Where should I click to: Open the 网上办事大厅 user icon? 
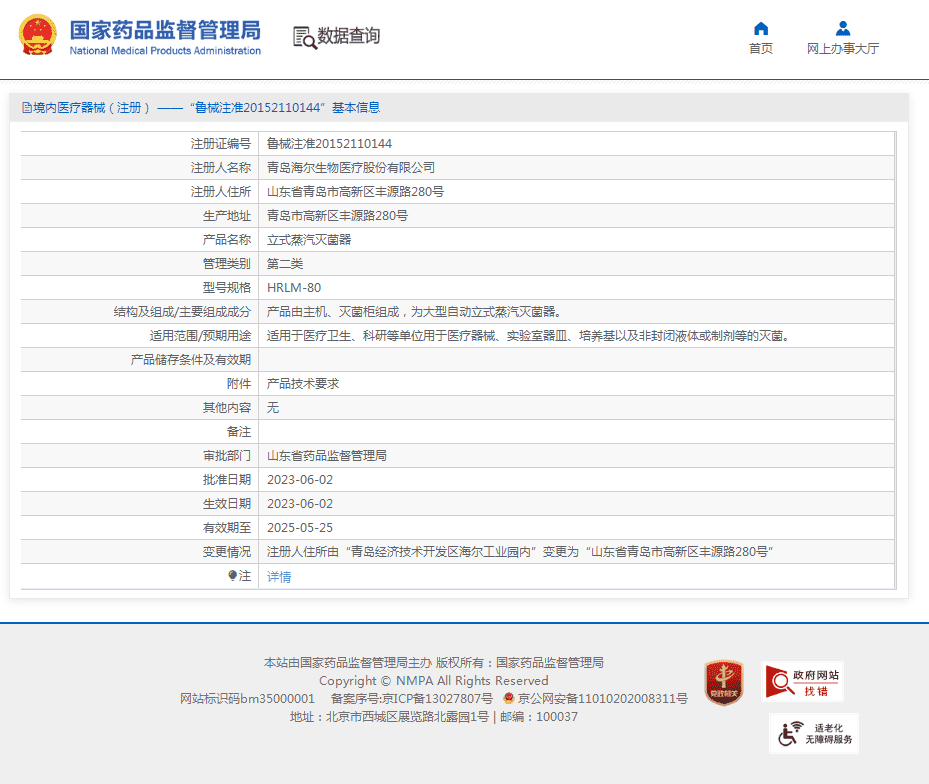pyautogui.click(x=842, y=28)
